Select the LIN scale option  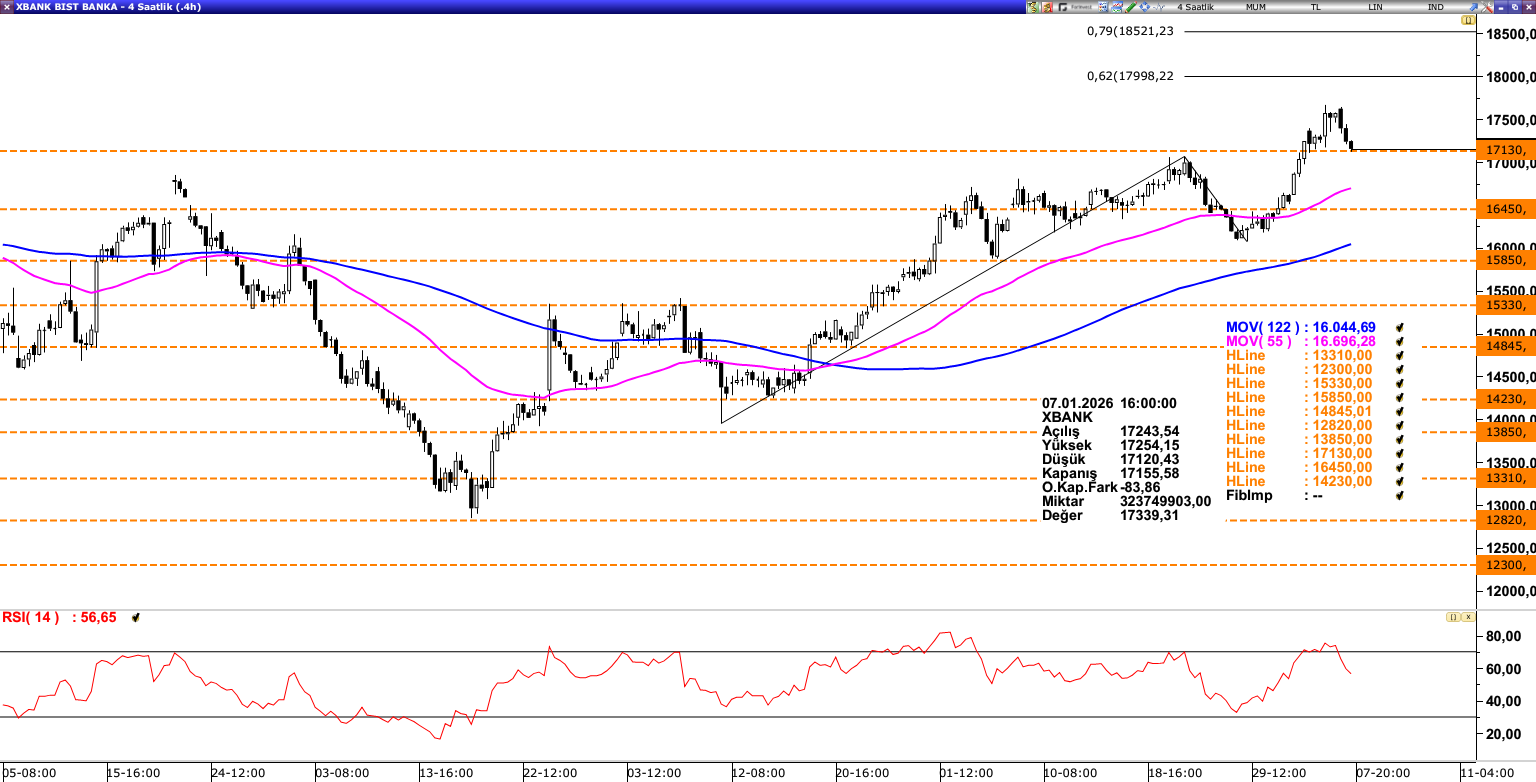[x=1375, y=7]
